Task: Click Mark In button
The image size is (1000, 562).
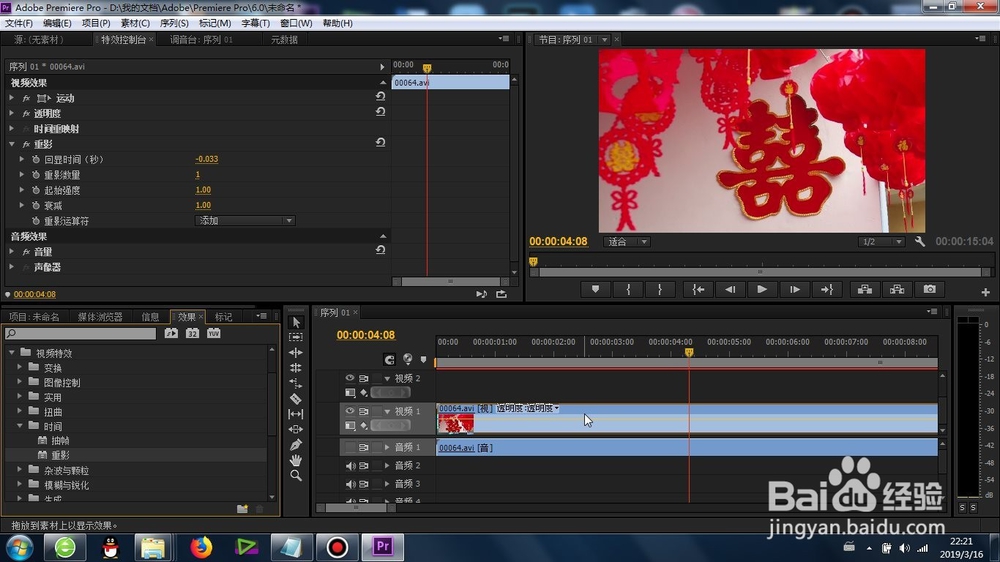Action: (x=628, y=290)
